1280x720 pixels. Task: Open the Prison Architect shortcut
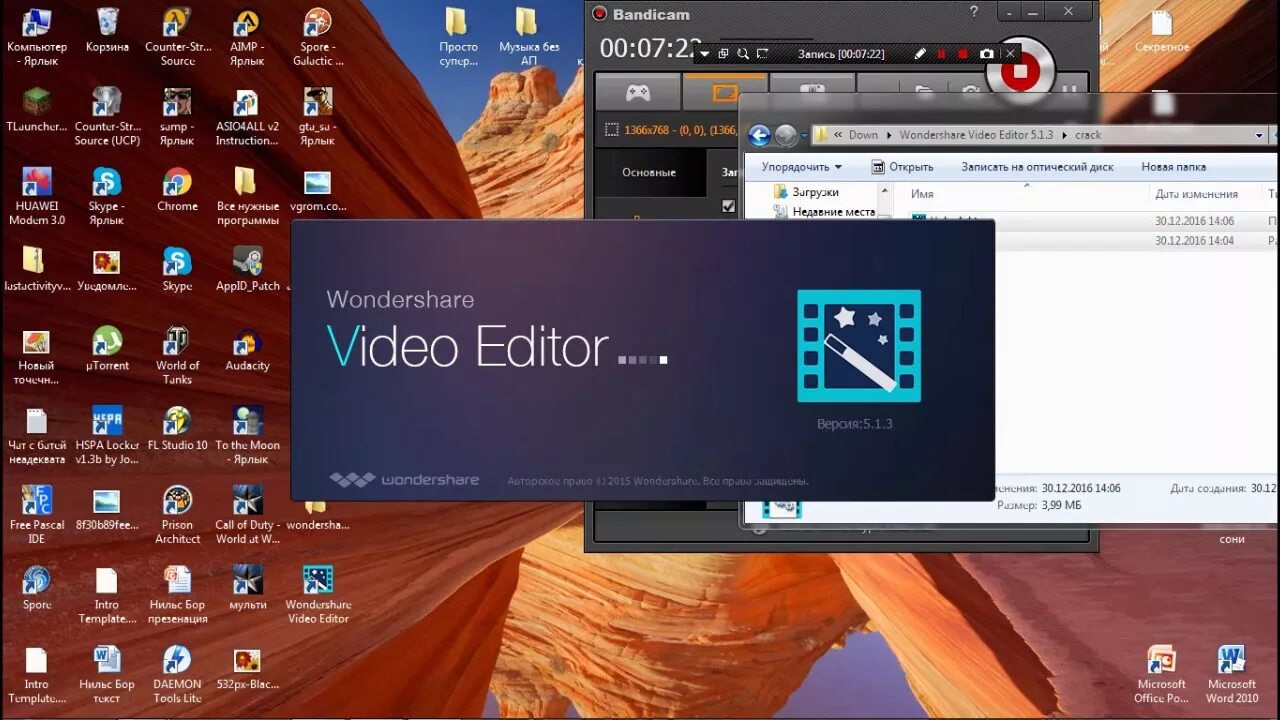pos(177,514)
